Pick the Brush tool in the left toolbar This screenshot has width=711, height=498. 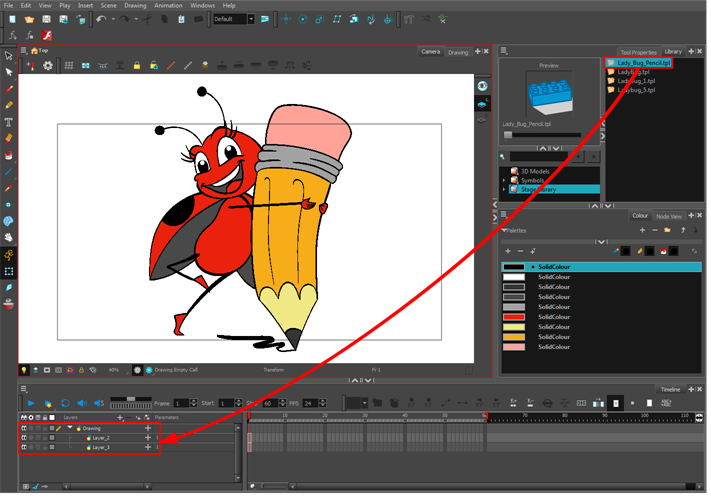point(9,89)
